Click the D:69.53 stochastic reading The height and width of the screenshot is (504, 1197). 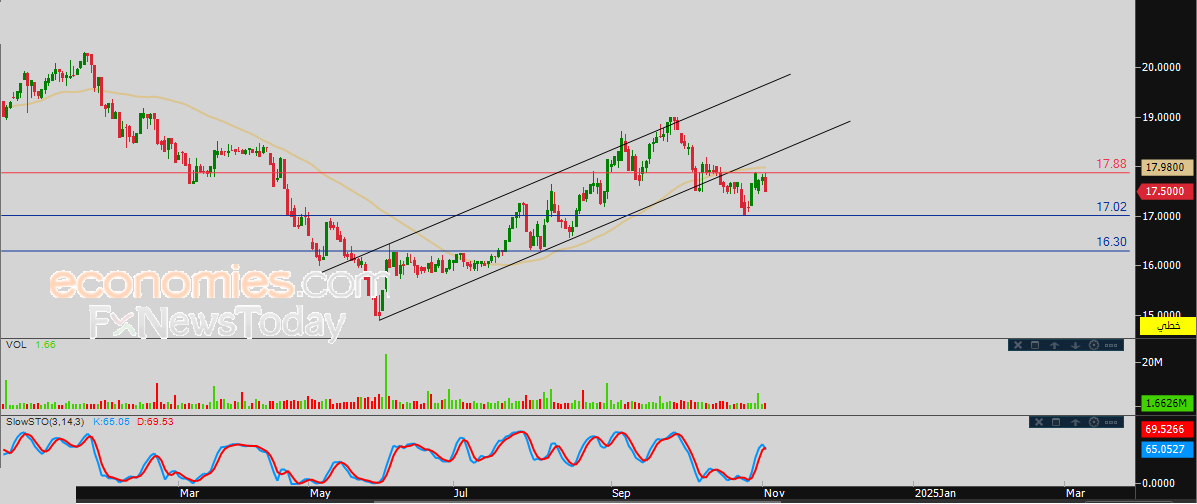tap(155, 422)
